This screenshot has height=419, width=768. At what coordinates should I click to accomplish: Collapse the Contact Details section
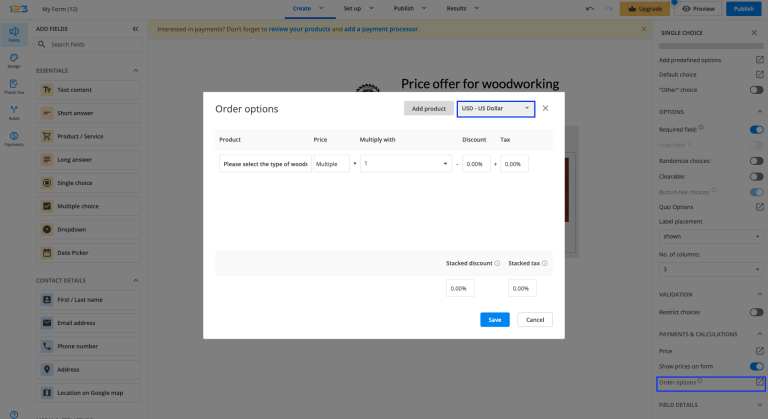[136, 280]
